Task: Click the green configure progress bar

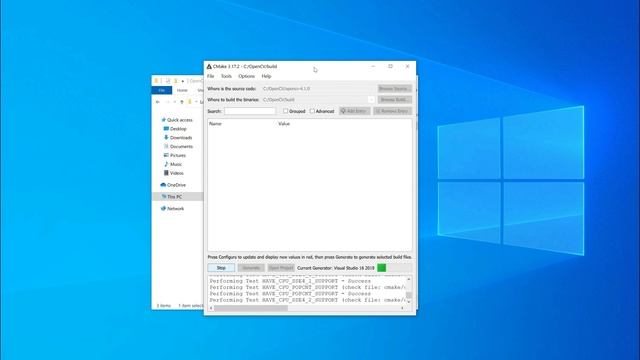Action: pyautogui.click(x=382, y=268)
